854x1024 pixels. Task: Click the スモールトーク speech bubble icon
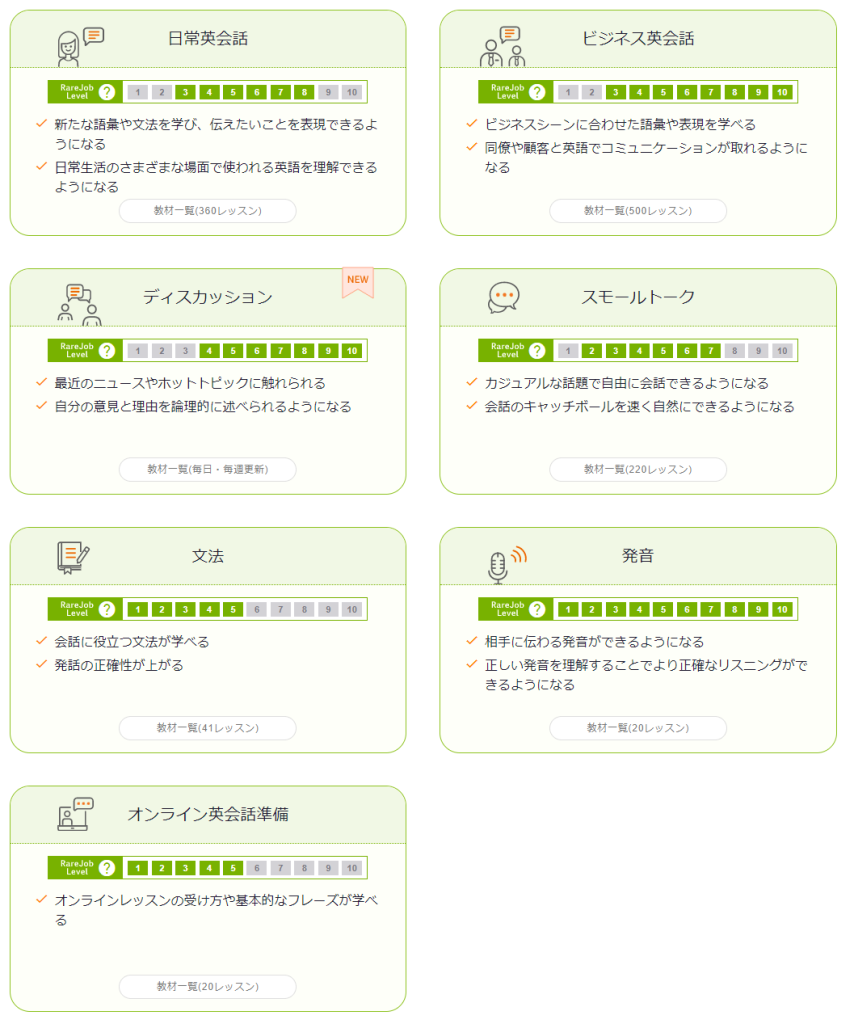[x=503, y=297]
